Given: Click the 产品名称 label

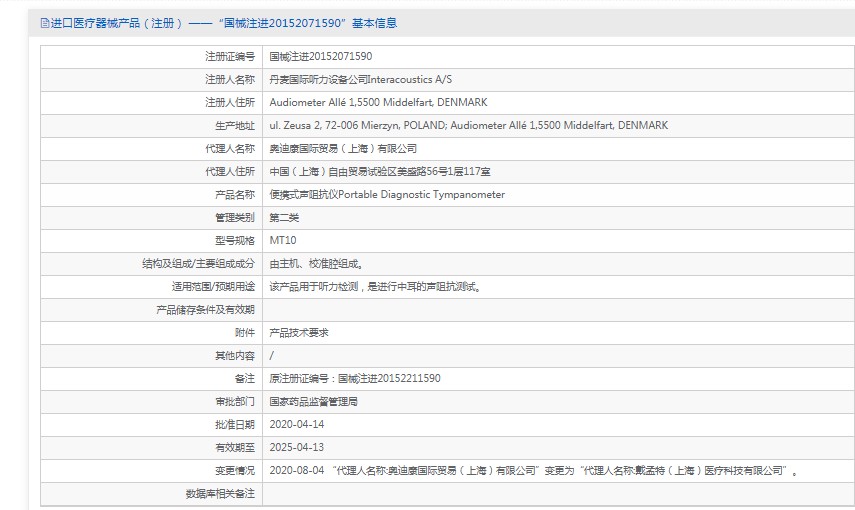Looking at the screenshot, I should click(x=235, y=195).
